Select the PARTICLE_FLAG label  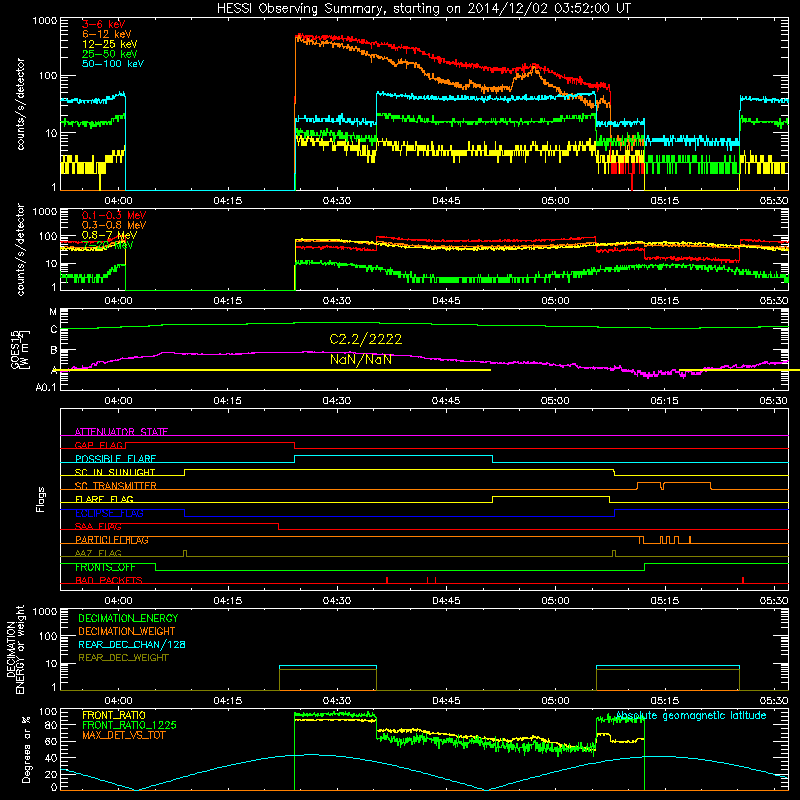point(112,540)
